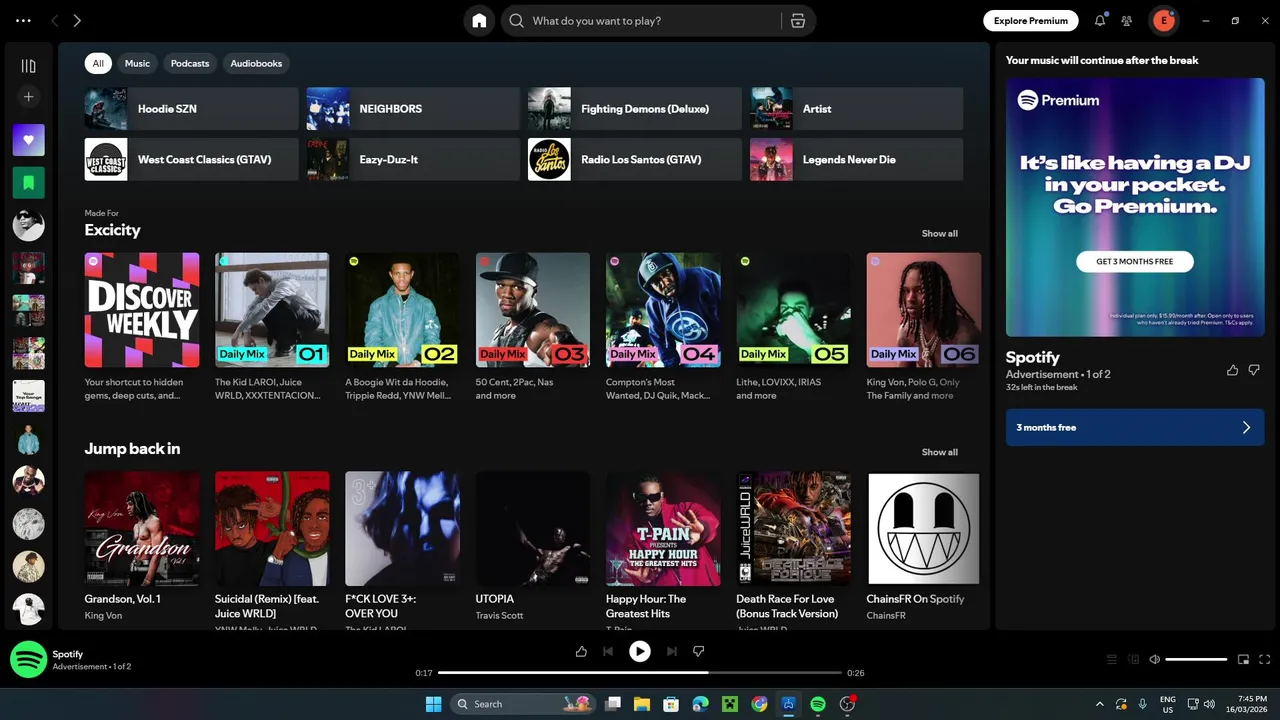Open ChainsFR On Spotify cover
Screen dimensions: 1280x720
click(x=924, y=528)
